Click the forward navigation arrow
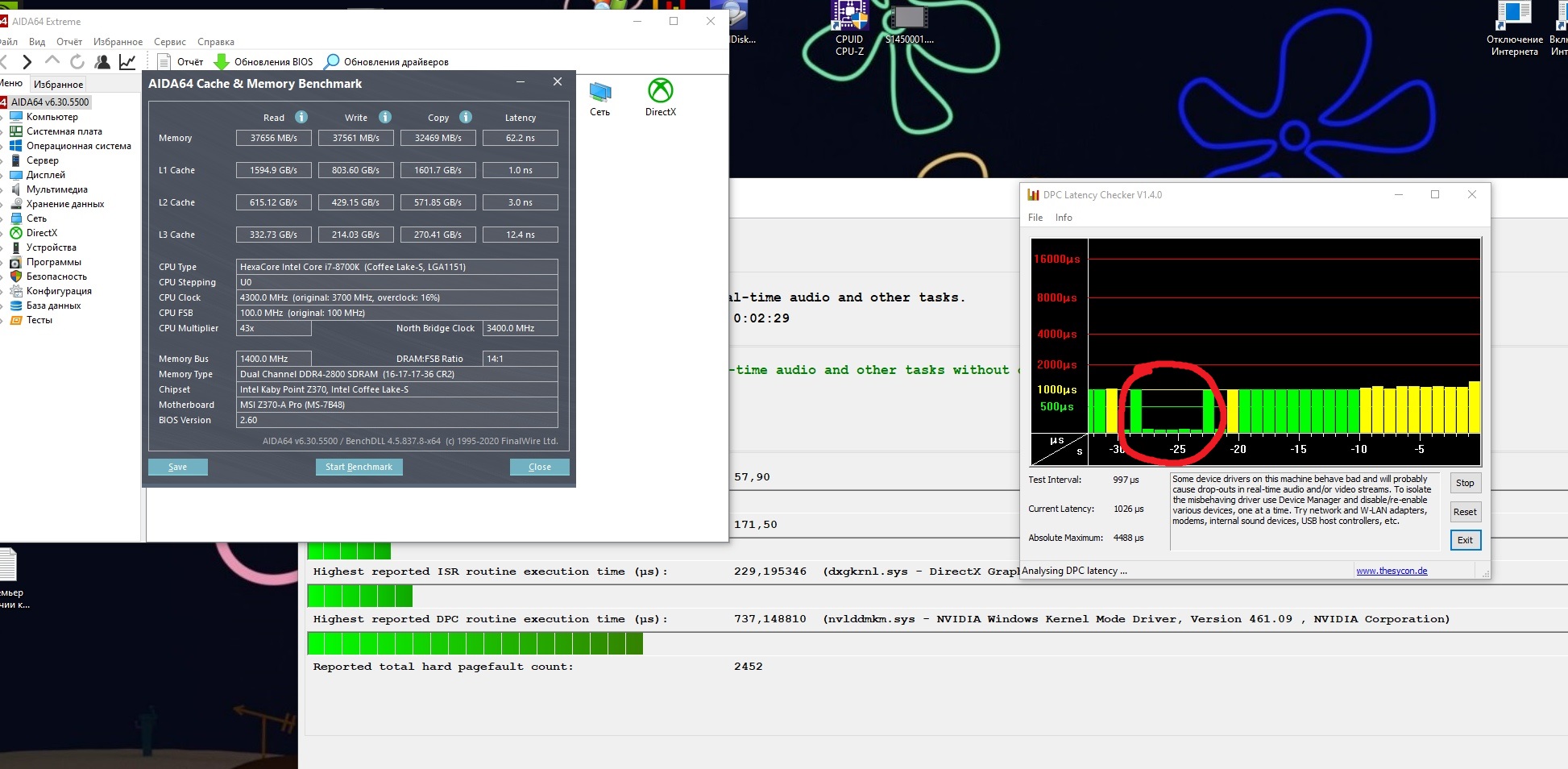The height and width of the screenshot is (769, 1568). (x=27, y=61)
